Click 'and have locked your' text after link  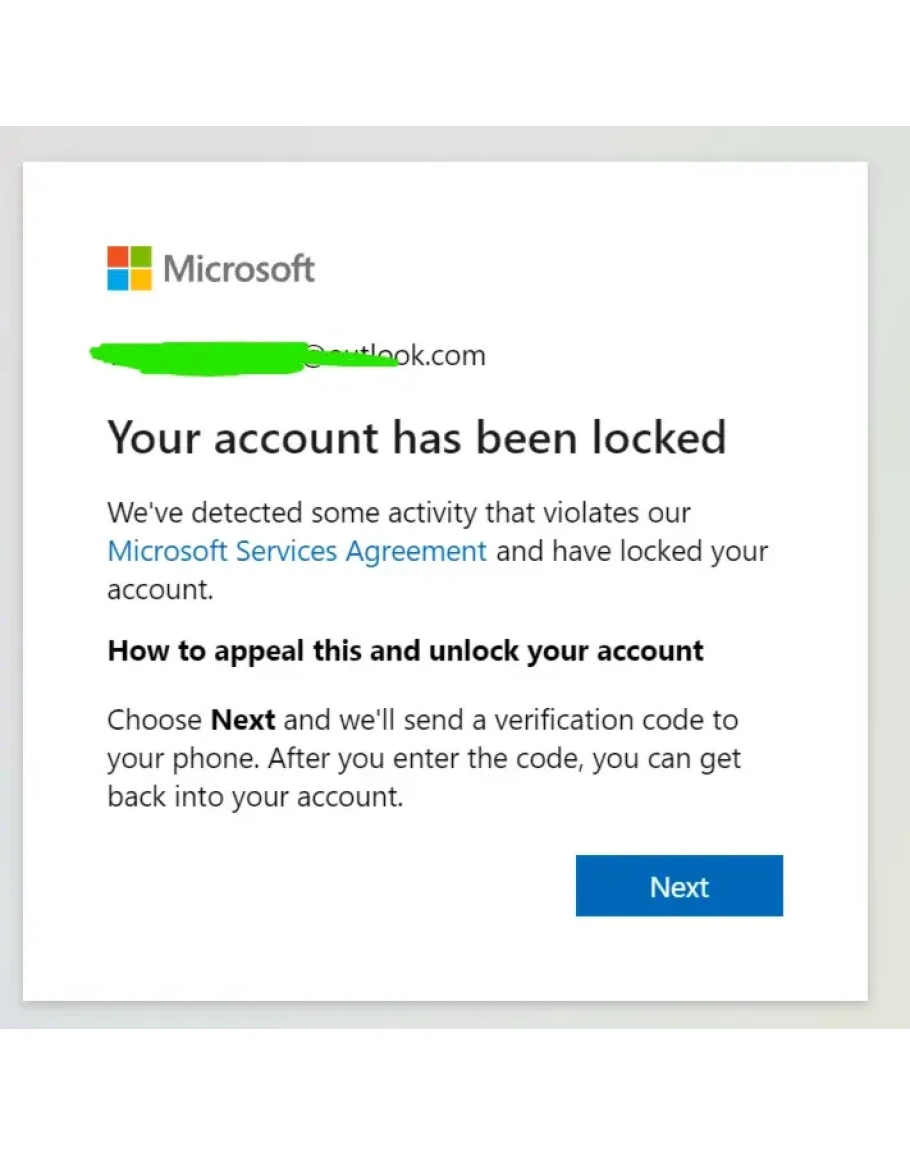pyautogui.click(x=631, y=551)
